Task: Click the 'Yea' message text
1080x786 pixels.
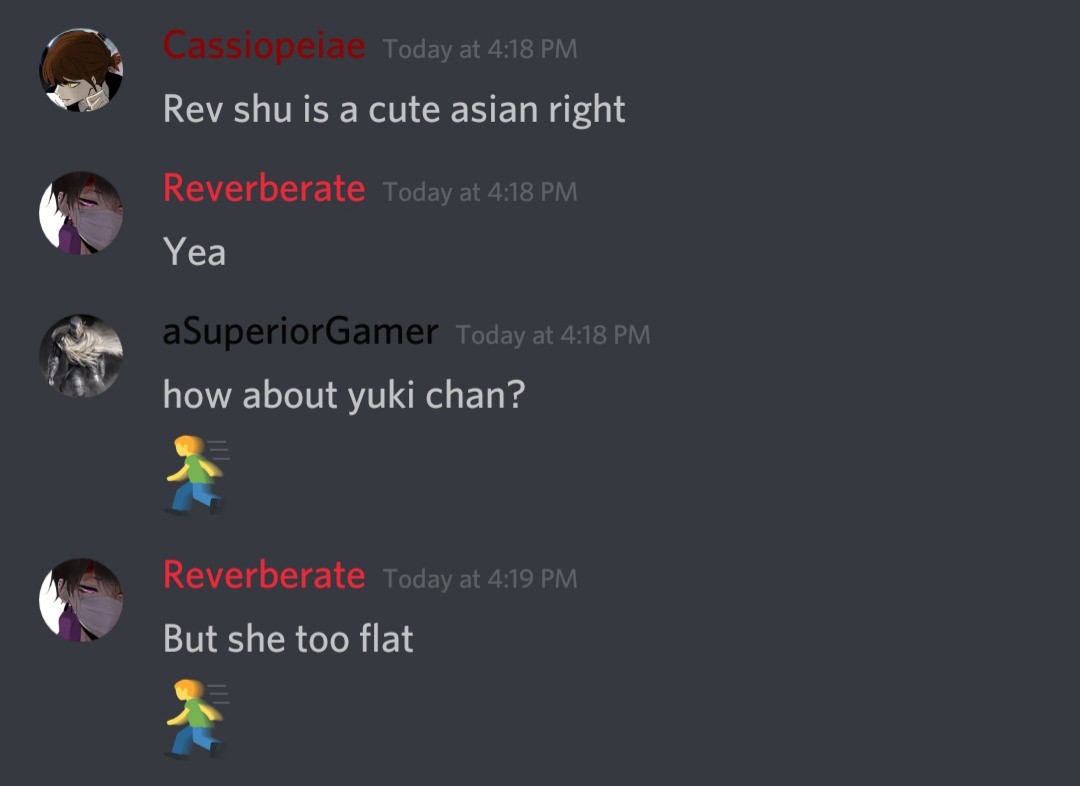Action: pyautogui.click(x=194, y=251)
